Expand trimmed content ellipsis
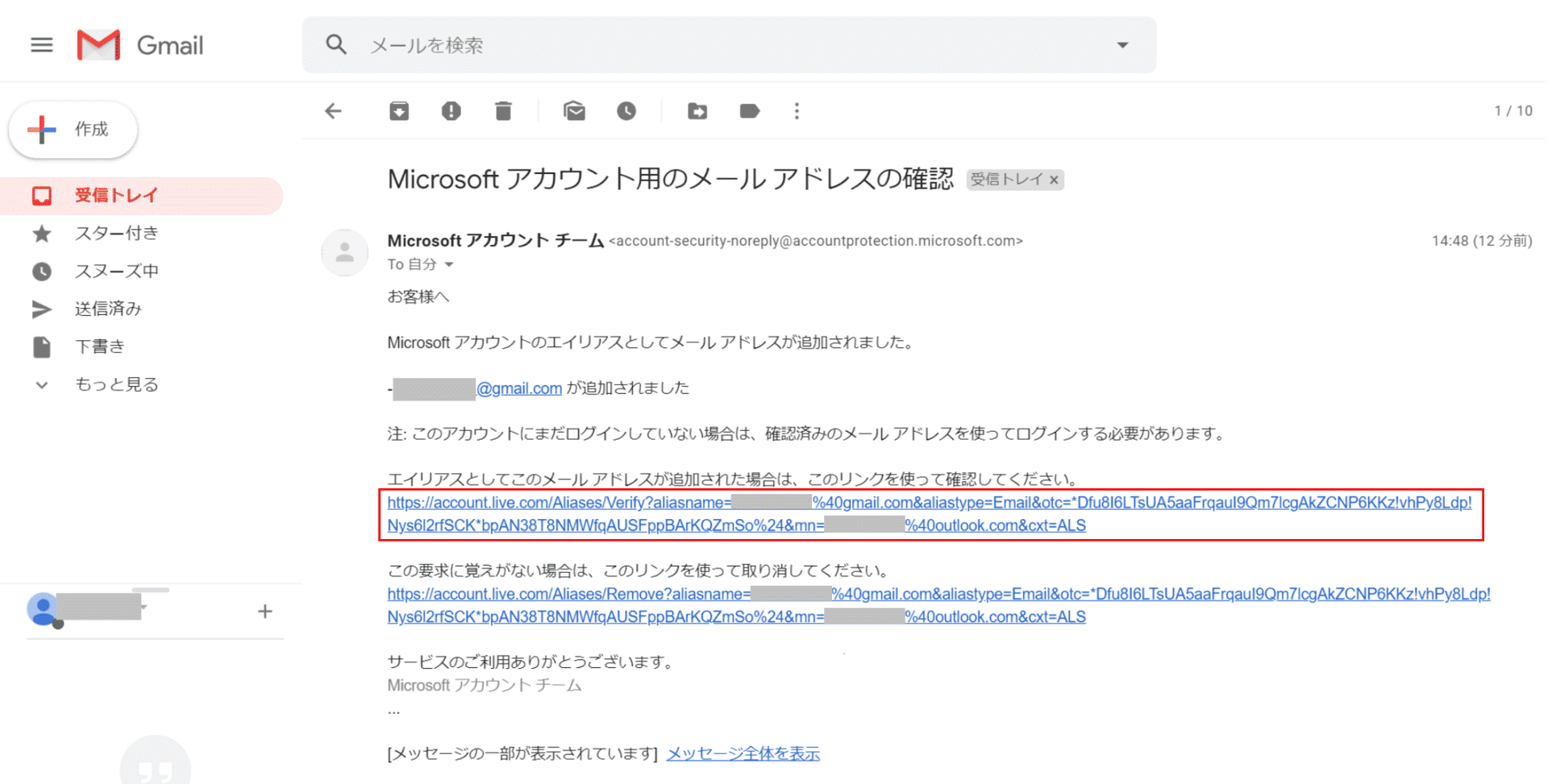The image size is (1548, 784). (393, 711)
